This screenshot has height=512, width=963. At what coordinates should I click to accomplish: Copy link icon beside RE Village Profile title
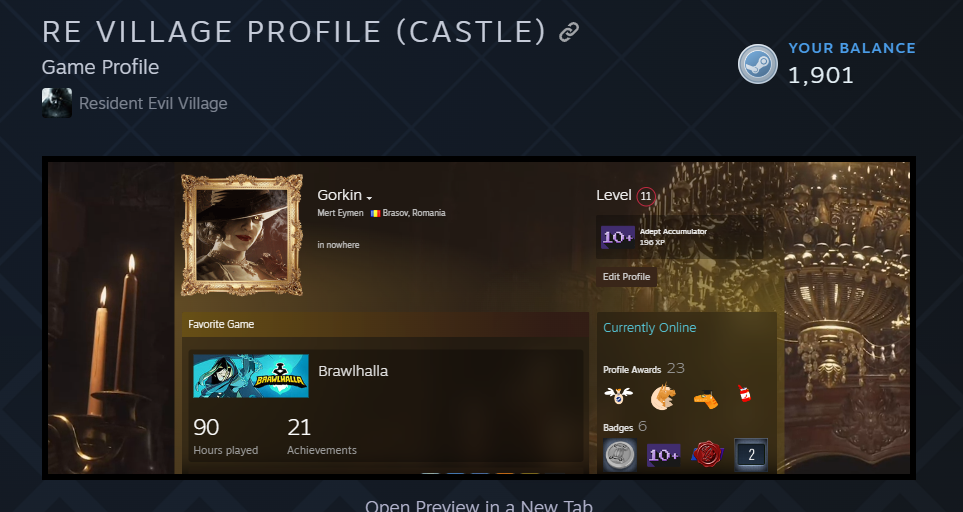click(569, 31)
